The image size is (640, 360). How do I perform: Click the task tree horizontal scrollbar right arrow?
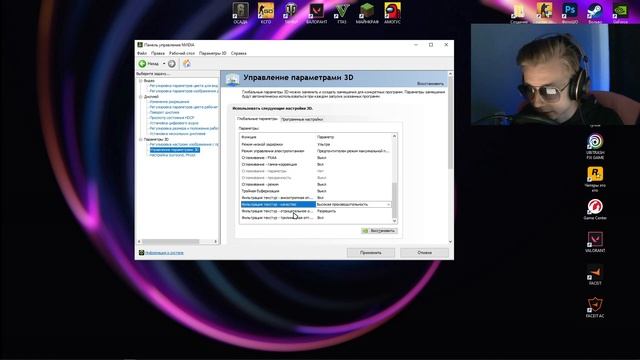(216, 242)
